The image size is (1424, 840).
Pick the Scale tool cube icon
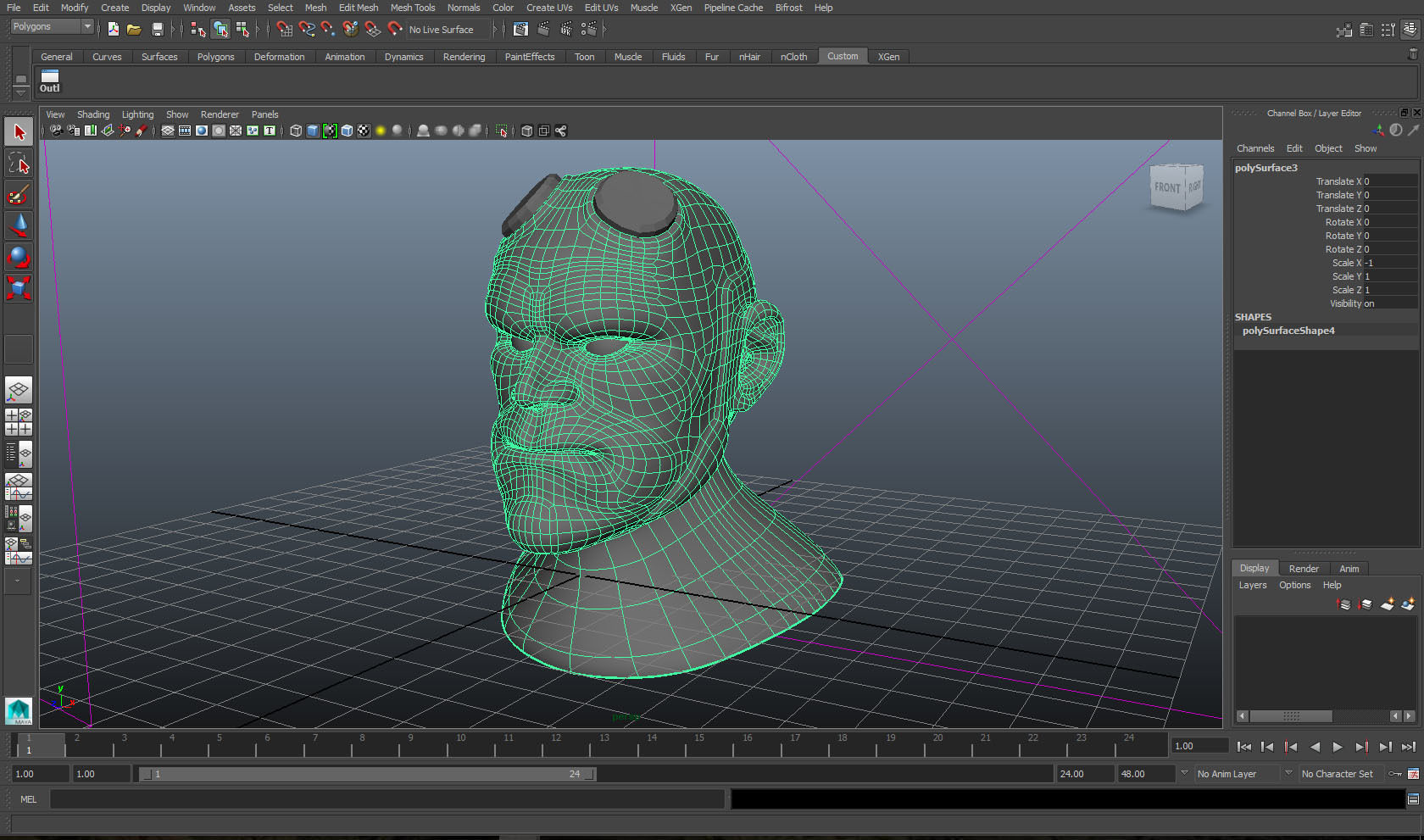pyautogui.click(x=19, y=288)
